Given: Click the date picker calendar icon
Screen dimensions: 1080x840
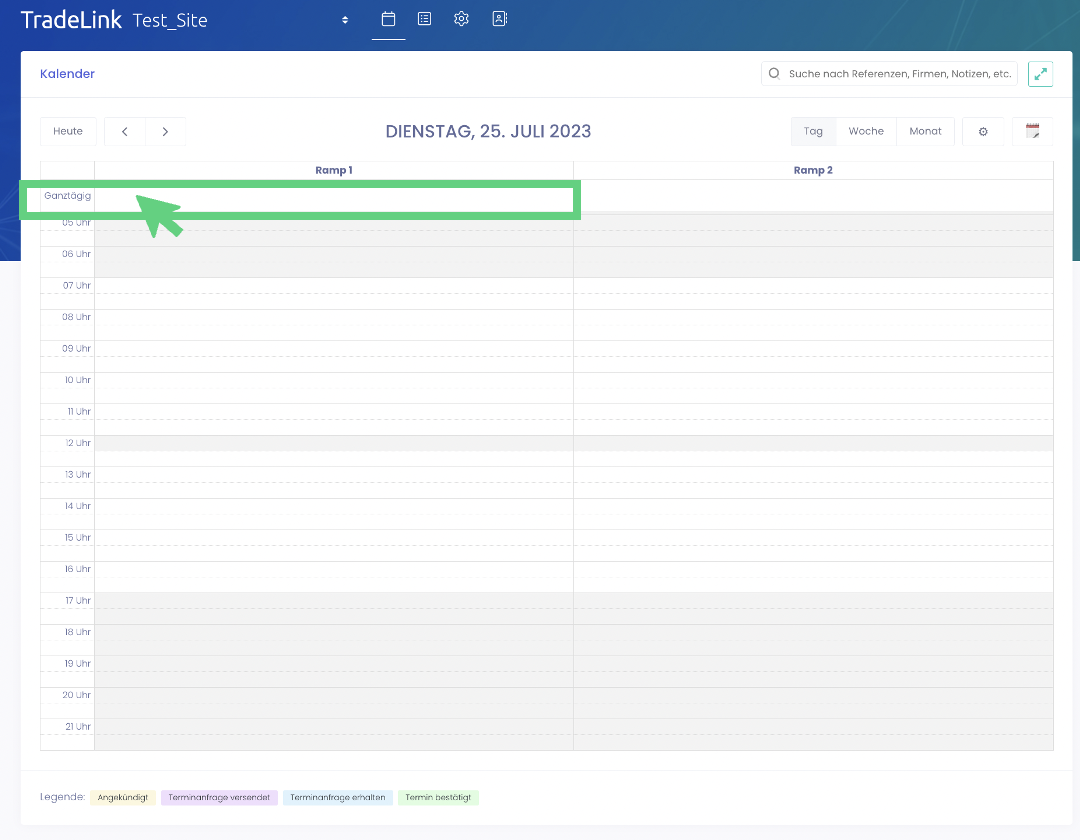Looking at the screenshot, I should (1032, 132).
